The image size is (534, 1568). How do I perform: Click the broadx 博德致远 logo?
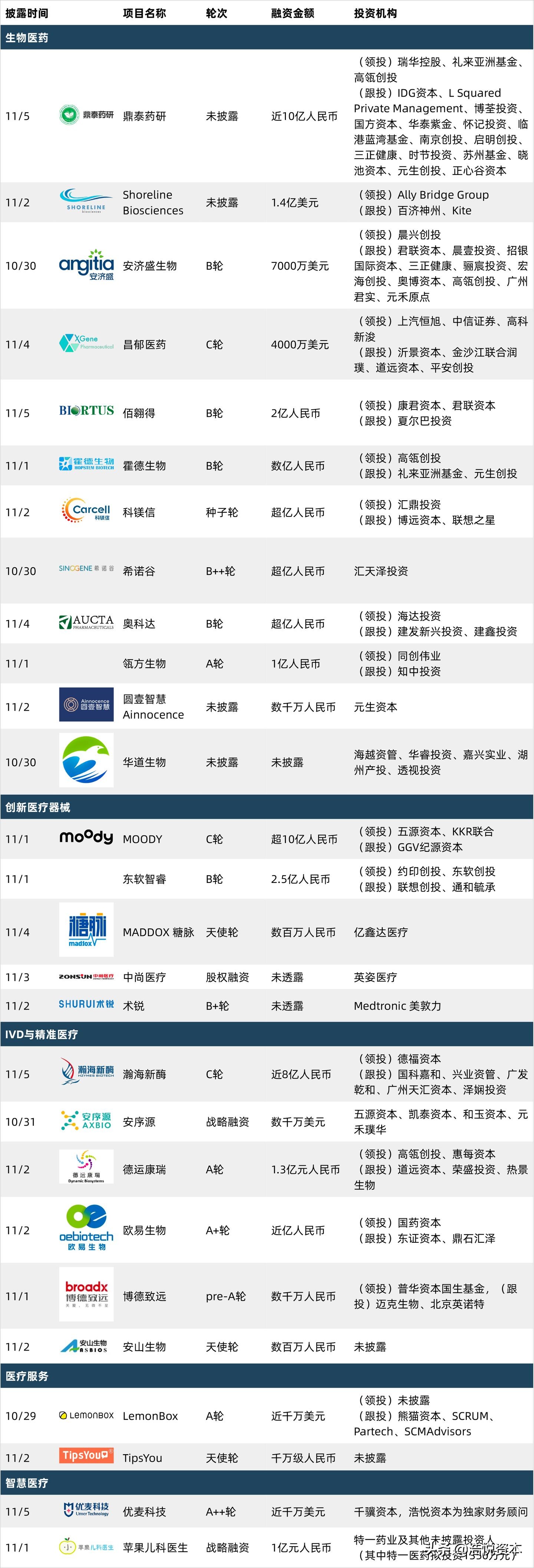[86, 1294]
